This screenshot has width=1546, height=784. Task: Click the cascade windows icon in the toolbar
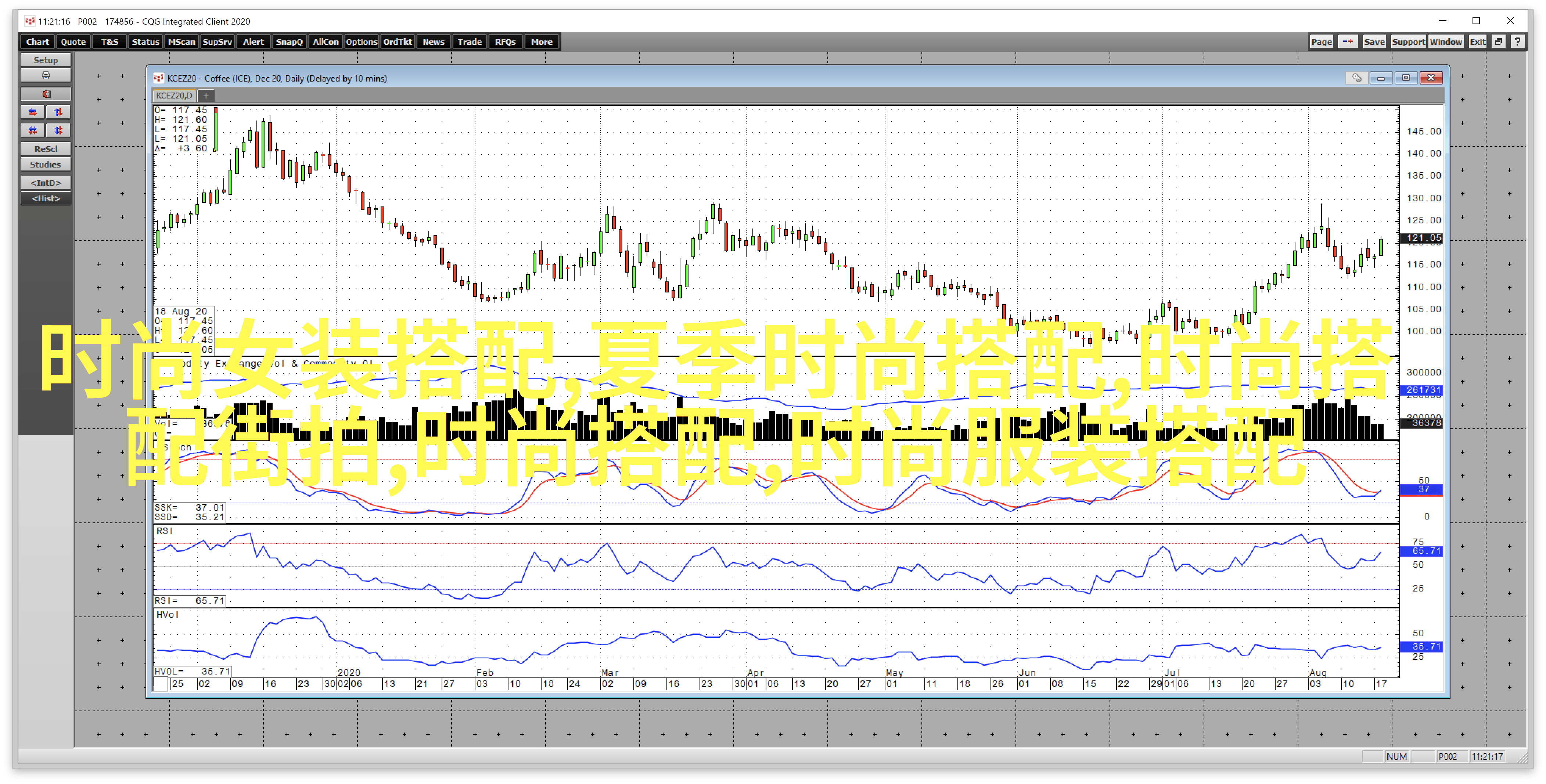pos(1499,42)
